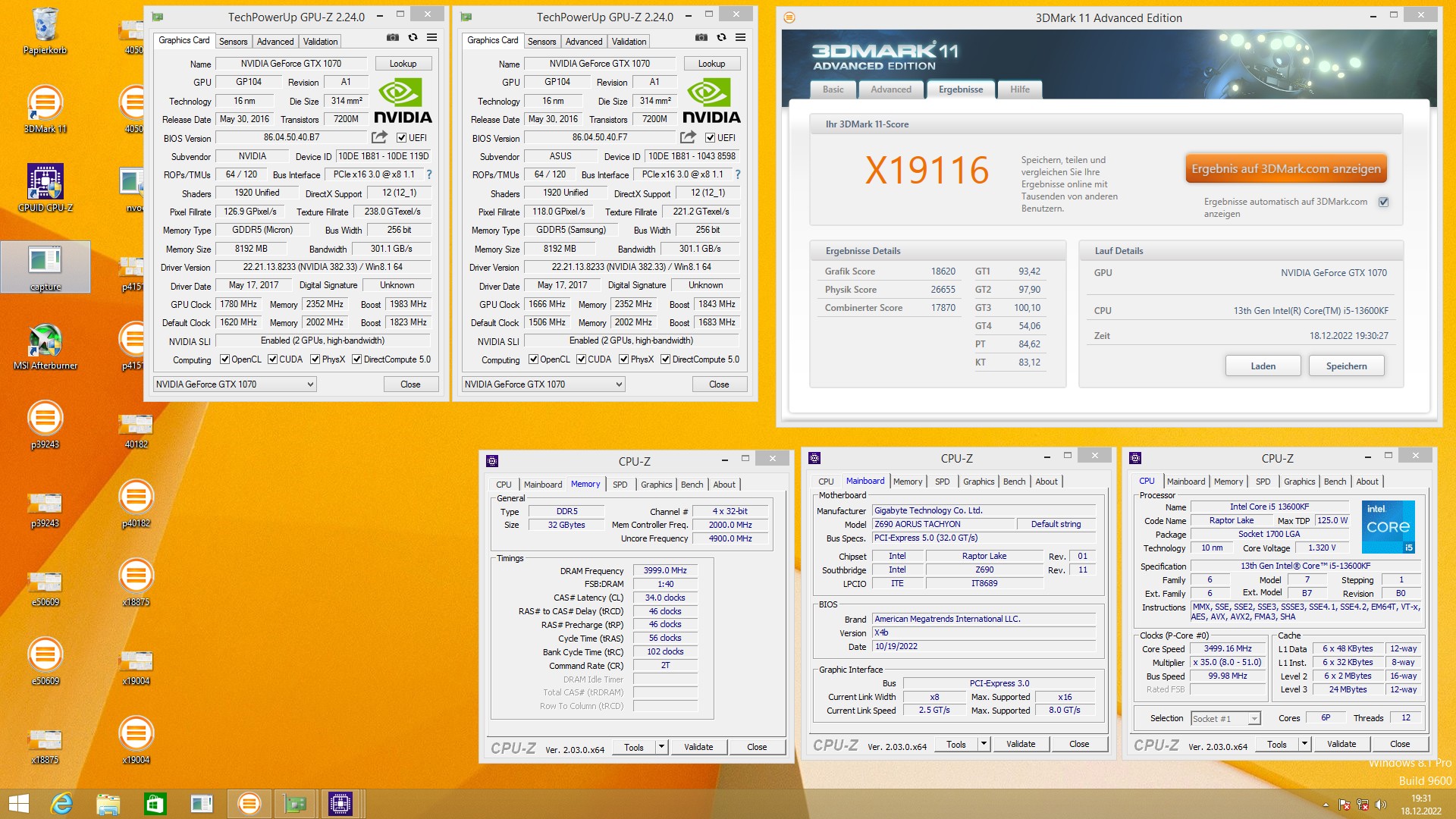Open Socket #1 selection dropdown in CPU-Z
Image resolution: width=1456 pixels, height=819 pixels.
click(1225, 718)
